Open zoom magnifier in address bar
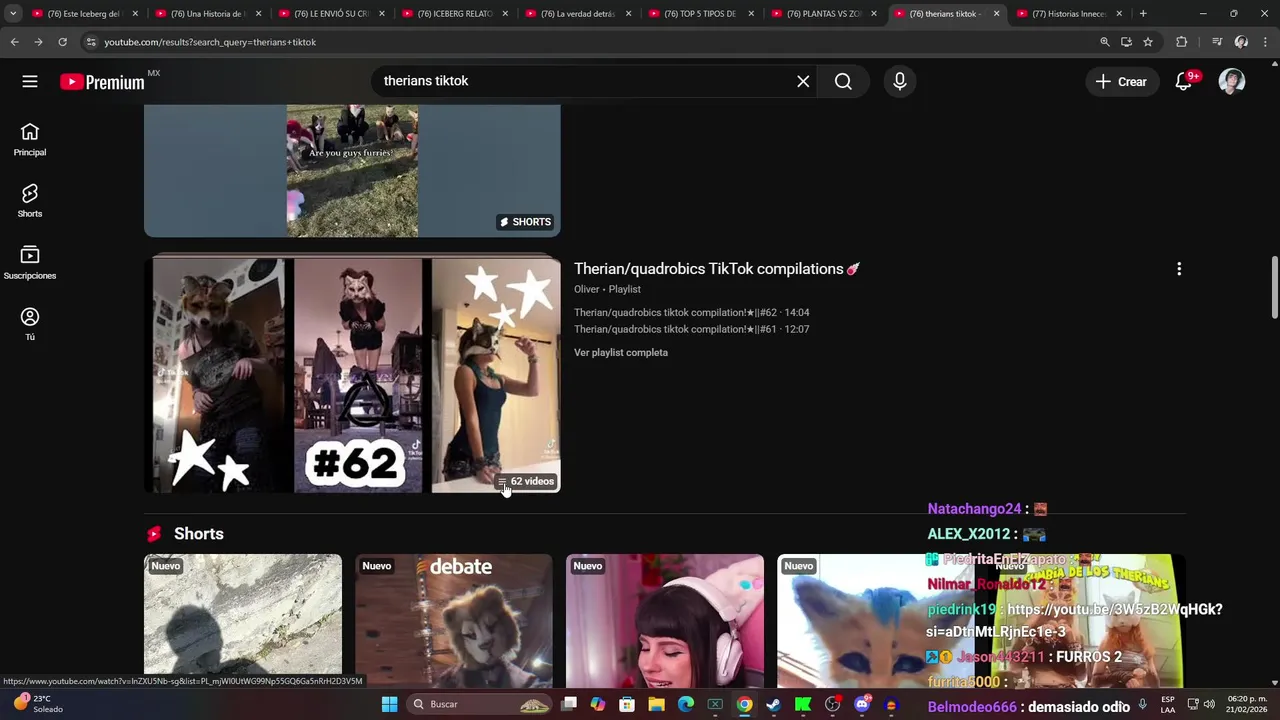1280x720 pixels. (x=1105, y=42)
